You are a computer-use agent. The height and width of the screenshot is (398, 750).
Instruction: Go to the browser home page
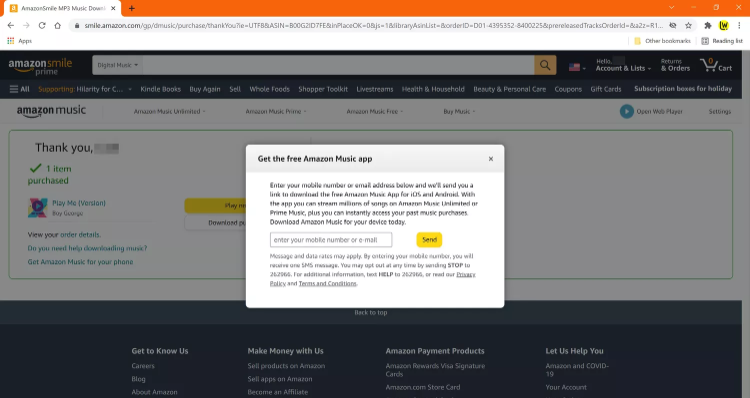click(x=58, y=25)
